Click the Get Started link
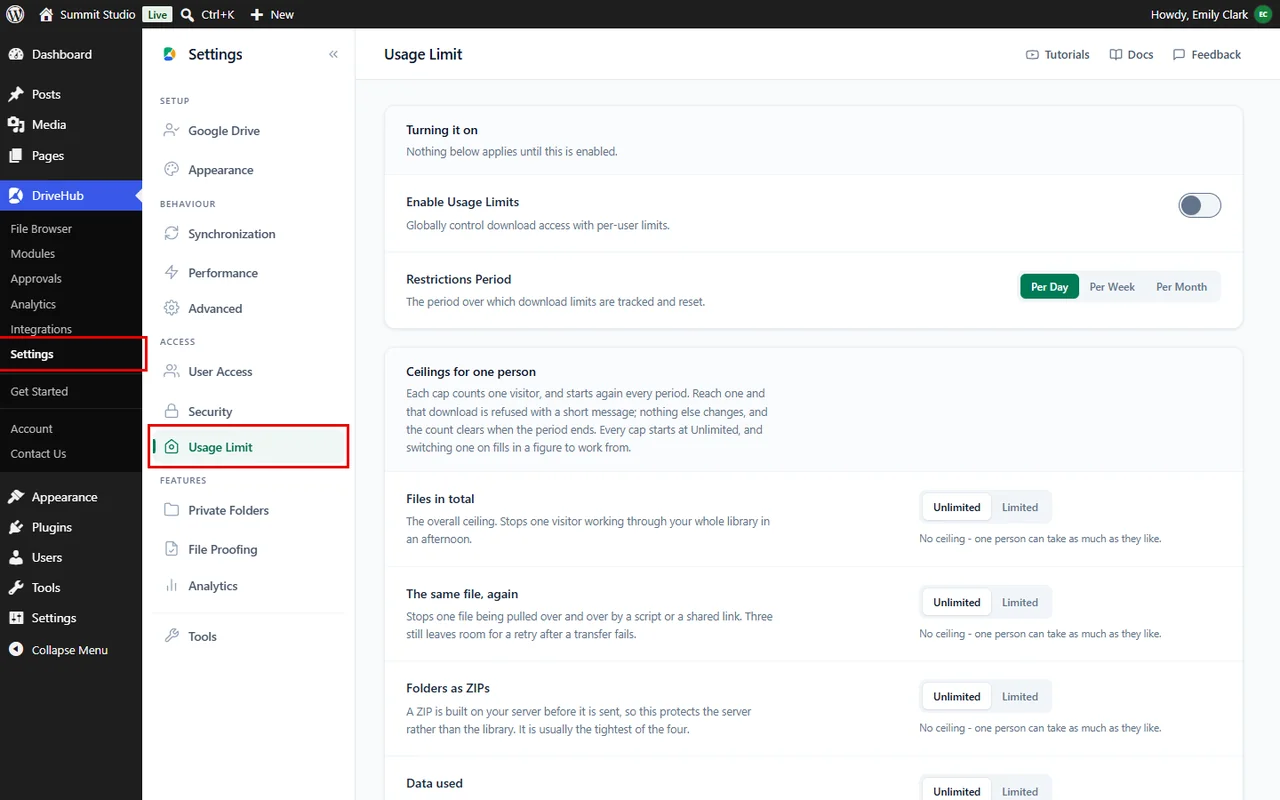Viewport: 1280px width, 800px height. click(x=39, y=392)
